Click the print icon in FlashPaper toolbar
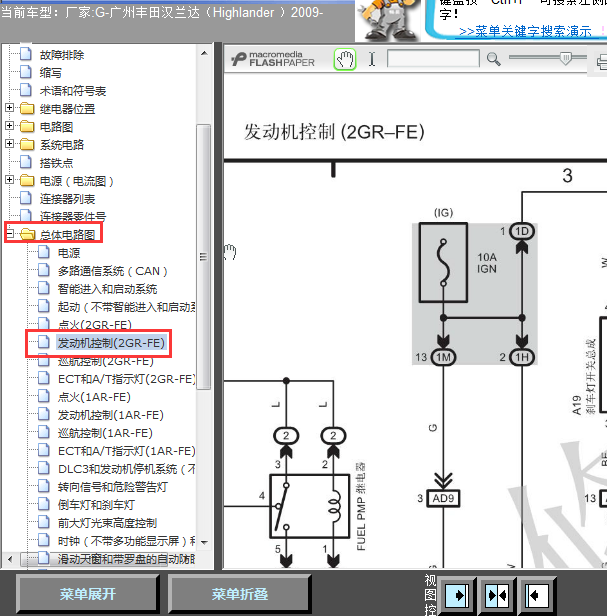This screenshot has height=616, width=607. click(x=601, y=62)
